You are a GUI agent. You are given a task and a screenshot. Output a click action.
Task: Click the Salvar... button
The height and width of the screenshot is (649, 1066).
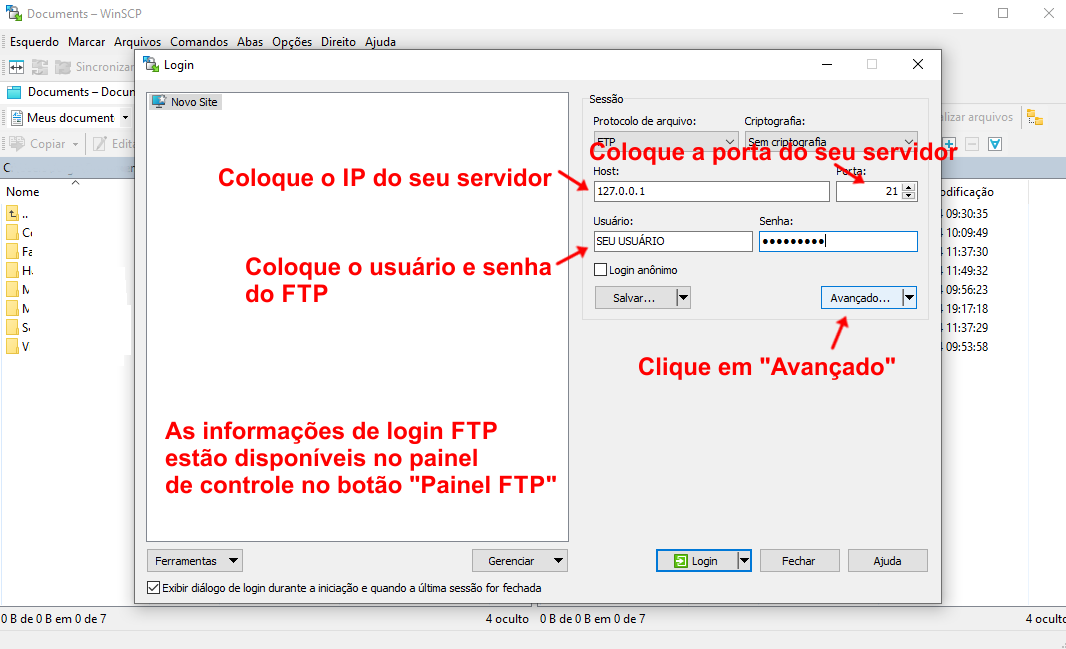tap(635, 298)
